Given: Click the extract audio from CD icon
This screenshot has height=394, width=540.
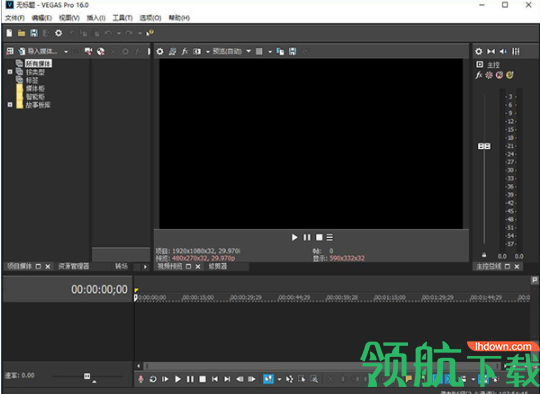Looking at the screenshot, I should click(x=101, y=51).
